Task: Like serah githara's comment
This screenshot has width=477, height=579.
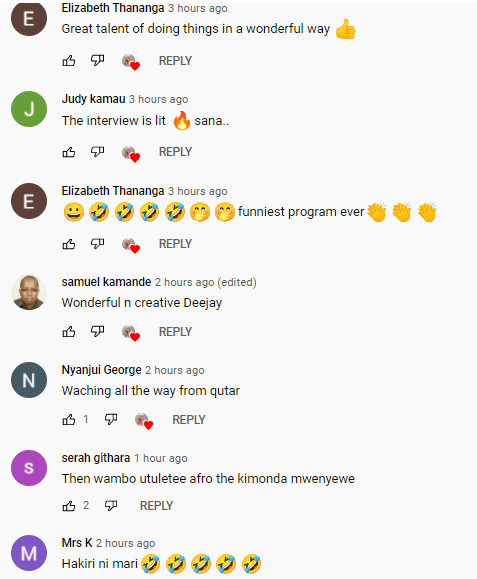Action: pos(69,506)
